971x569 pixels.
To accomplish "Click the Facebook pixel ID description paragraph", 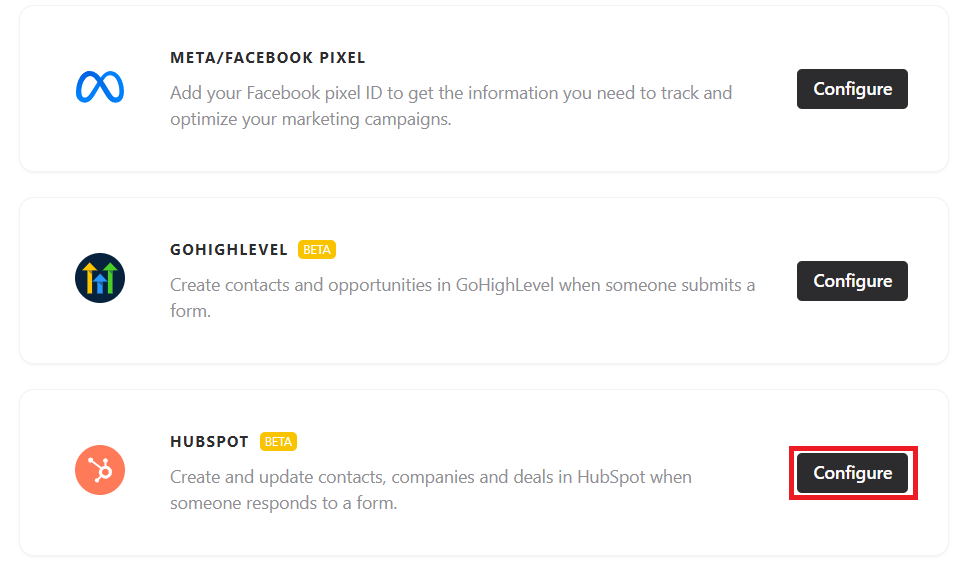I will point(450,106).
